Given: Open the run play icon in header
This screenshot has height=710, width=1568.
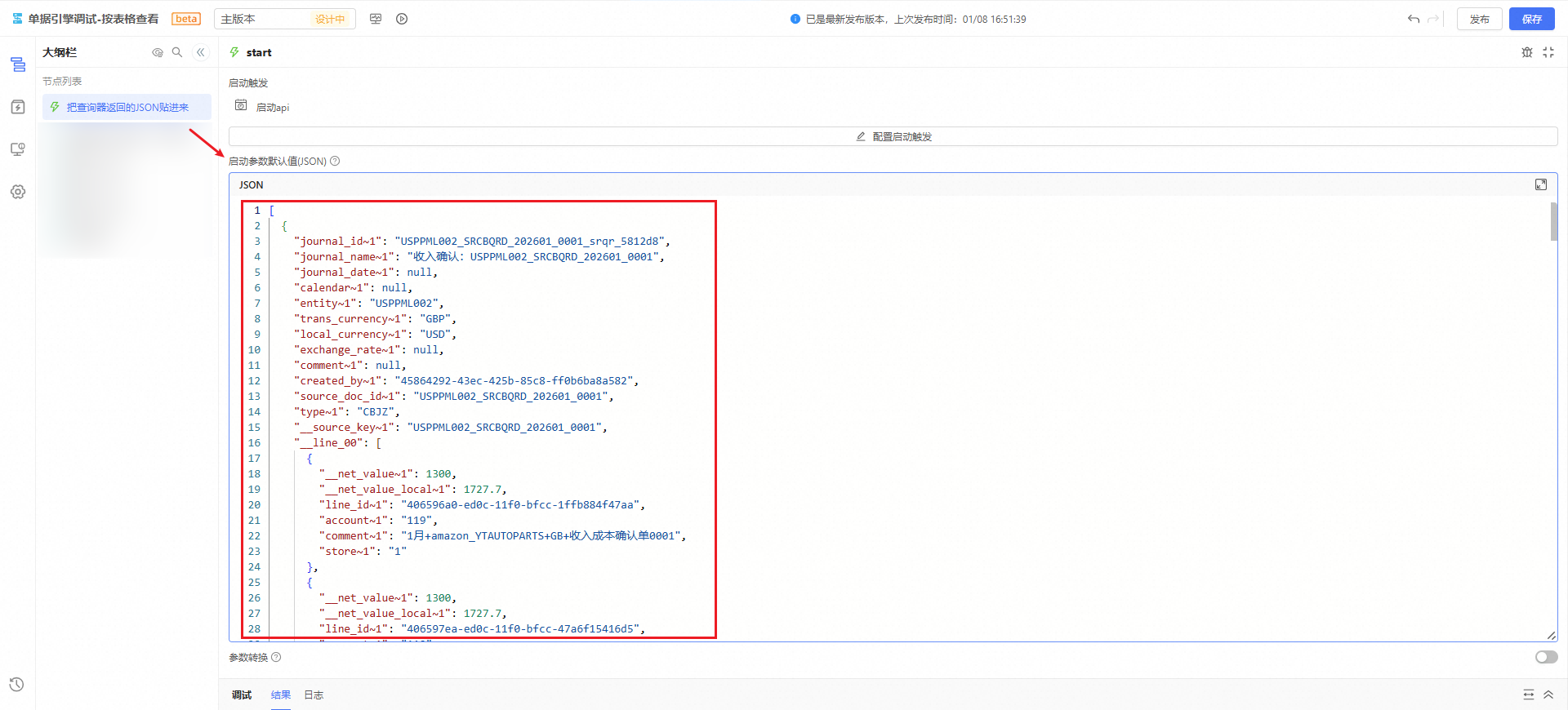Looking at the screenshot, I should point(402,19).
